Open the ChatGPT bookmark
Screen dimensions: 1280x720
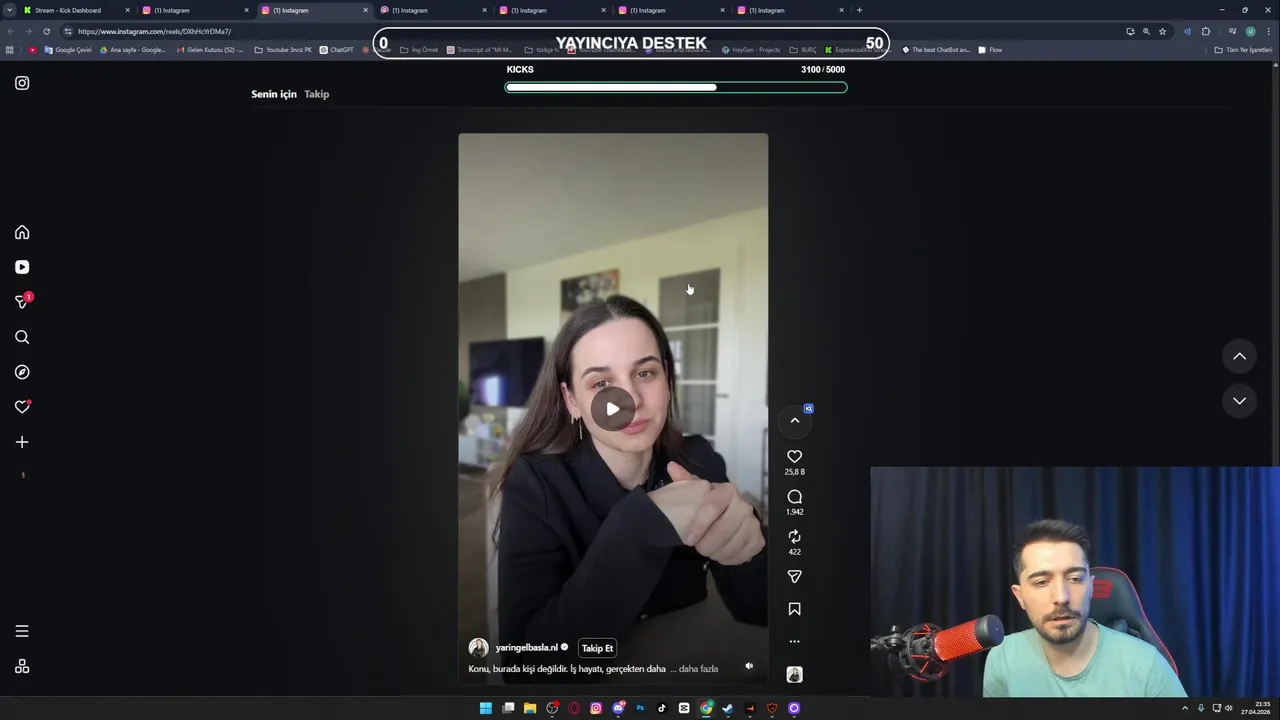(336, 50)
